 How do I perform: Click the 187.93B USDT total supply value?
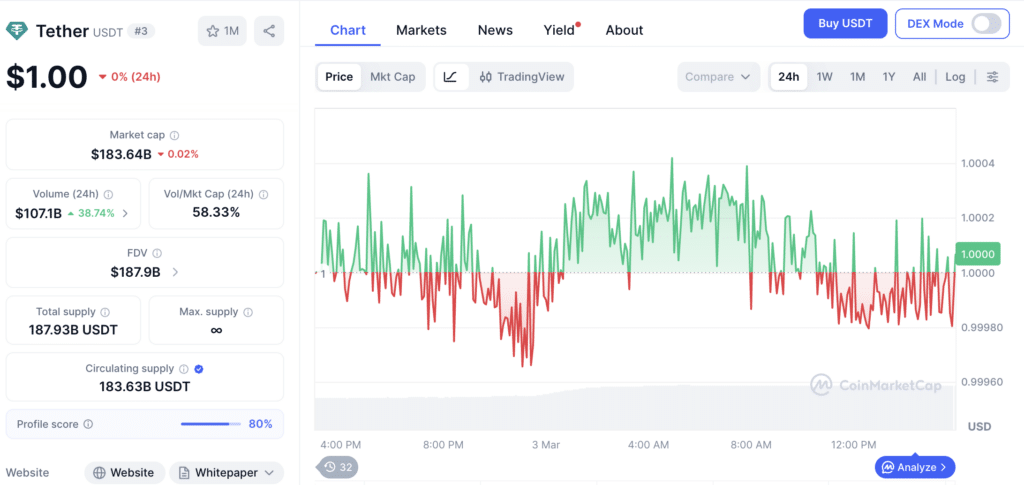73,330
